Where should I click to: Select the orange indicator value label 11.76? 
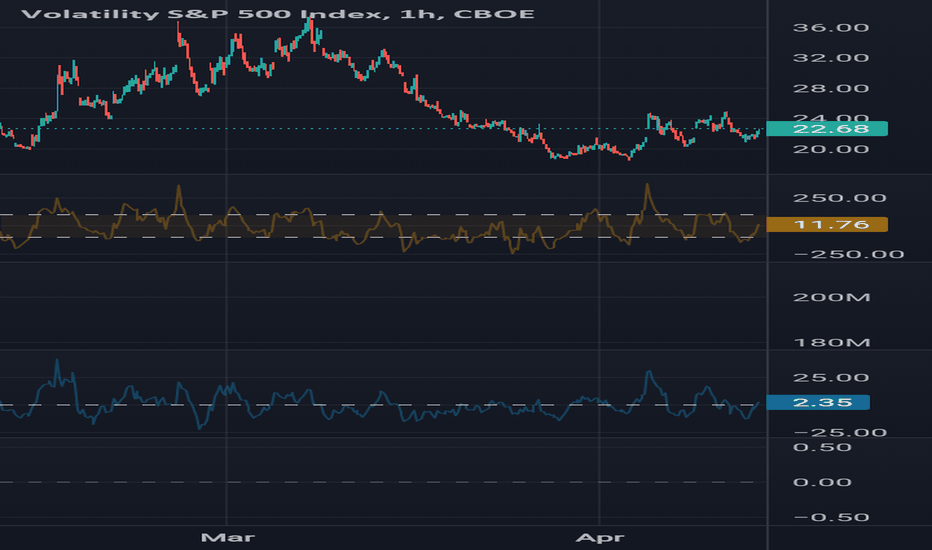(827, 224)
